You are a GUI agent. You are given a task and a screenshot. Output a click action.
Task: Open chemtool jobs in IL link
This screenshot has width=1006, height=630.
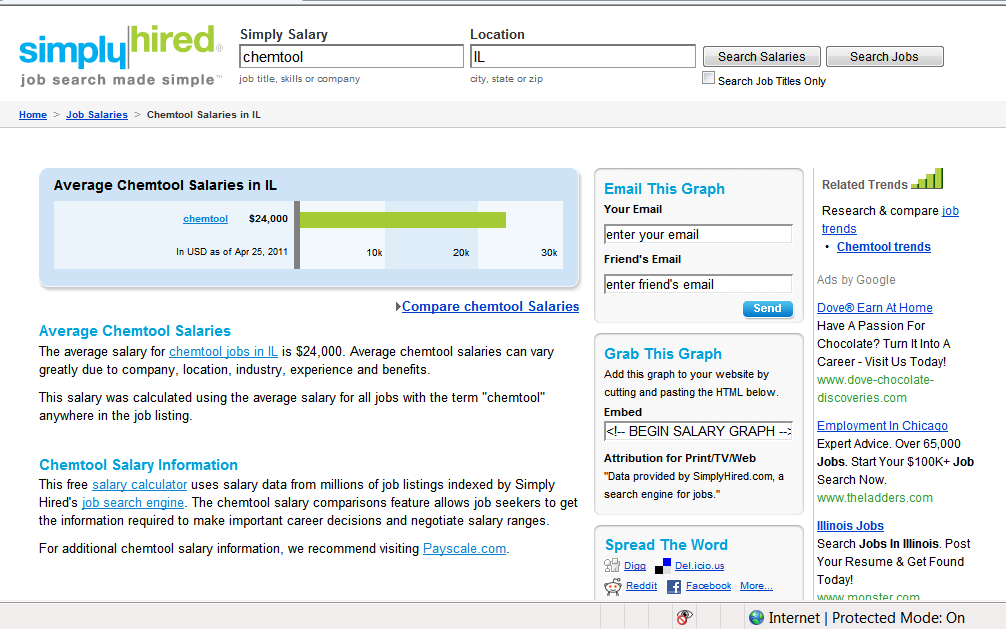(x=223, y=352)
